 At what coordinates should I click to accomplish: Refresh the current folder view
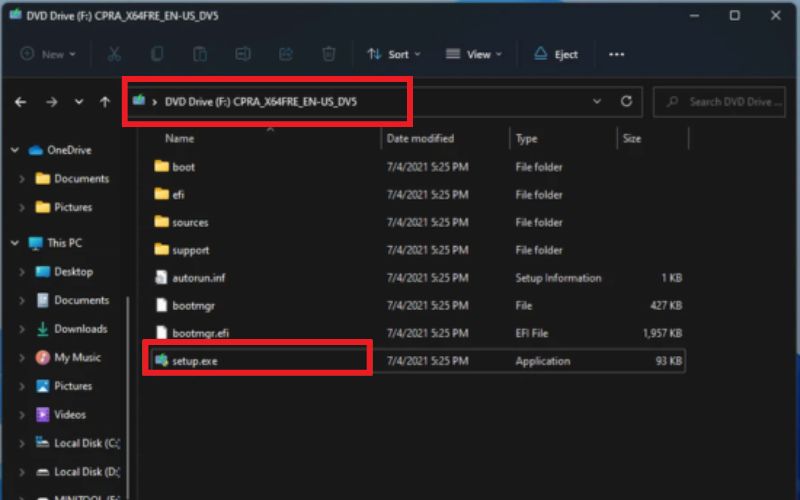627,102
